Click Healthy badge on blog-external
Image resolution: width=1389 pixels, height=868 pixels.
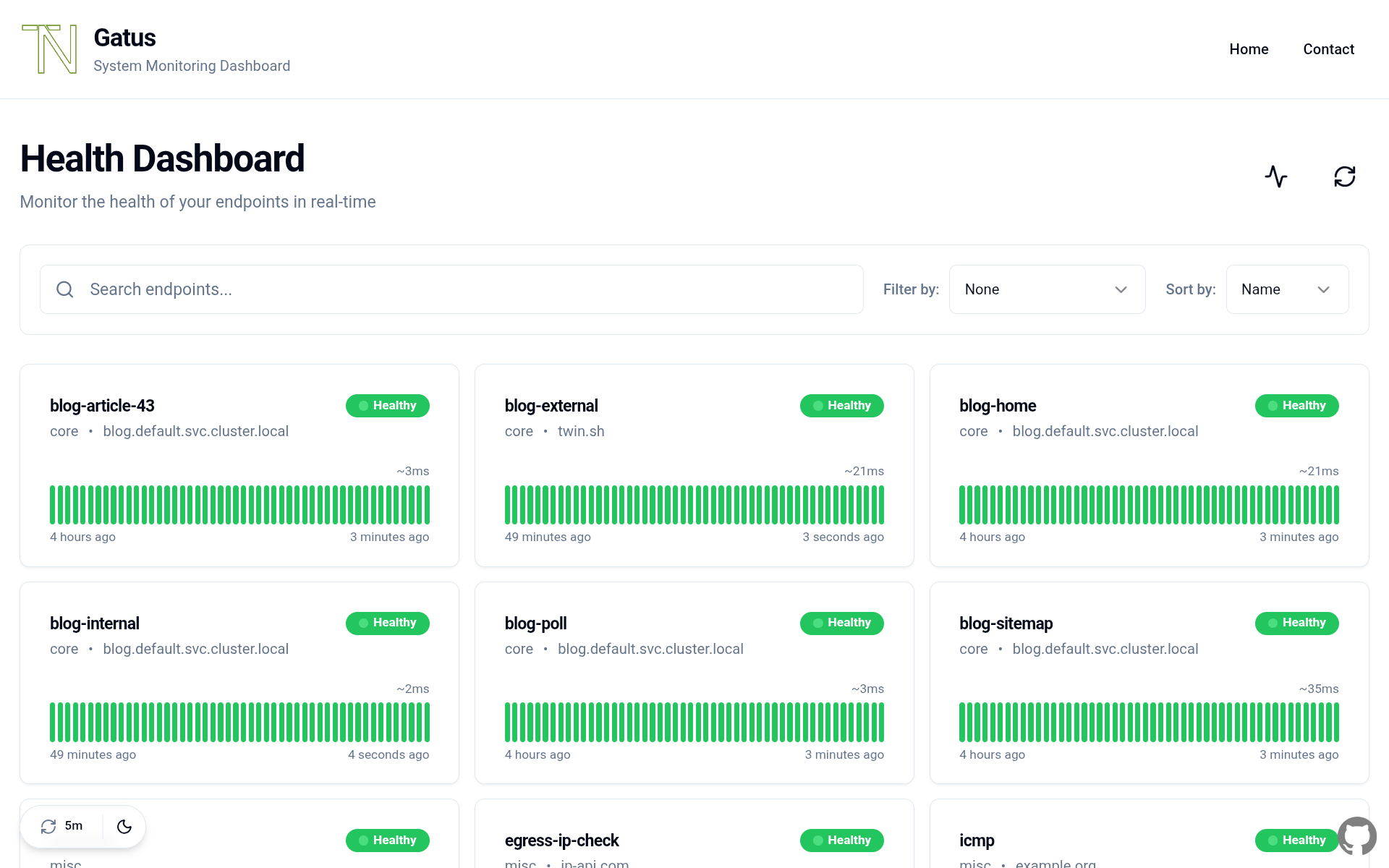tap(842, 406)
